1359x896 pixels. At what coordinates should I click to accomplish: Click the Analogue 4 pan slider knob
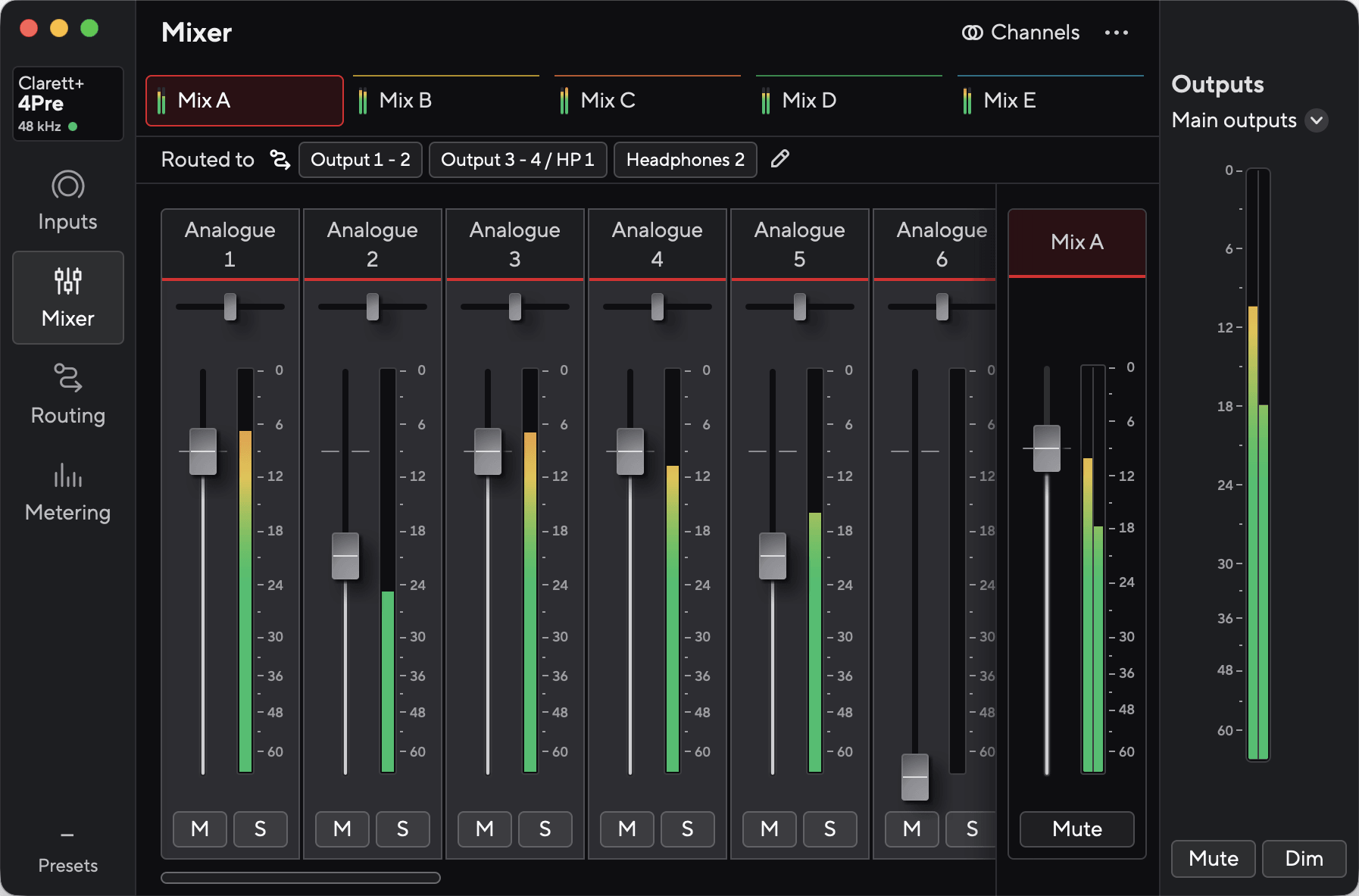pyautogui.click(x=658, y=307)
